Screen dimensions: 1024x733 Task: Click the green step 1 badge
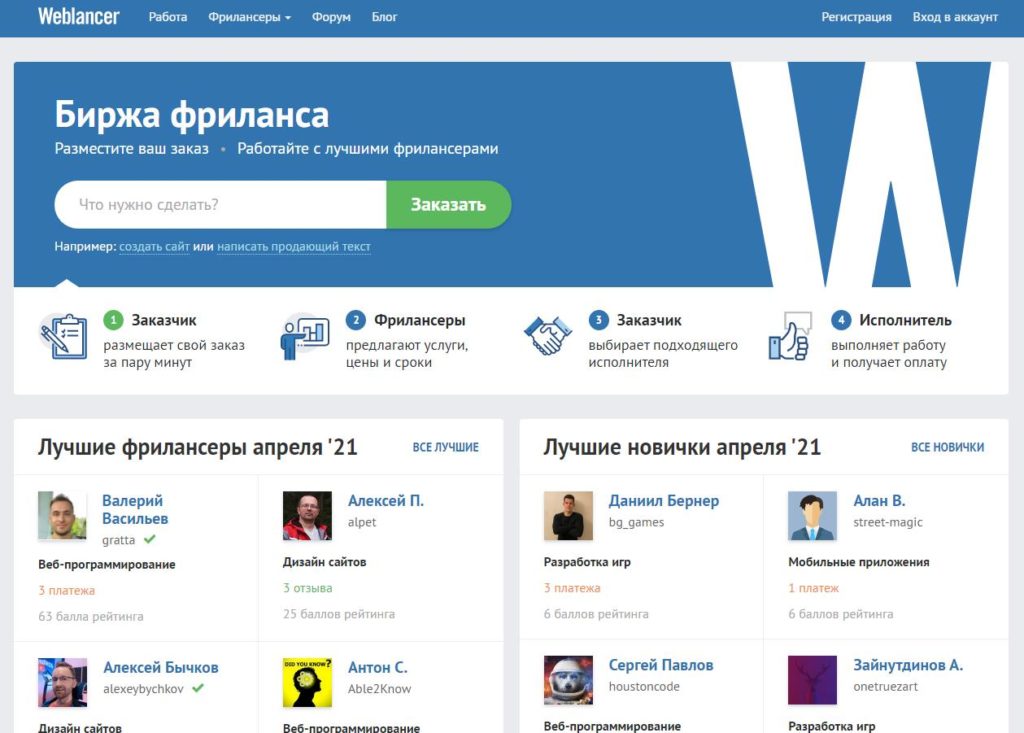click(114, 320)
